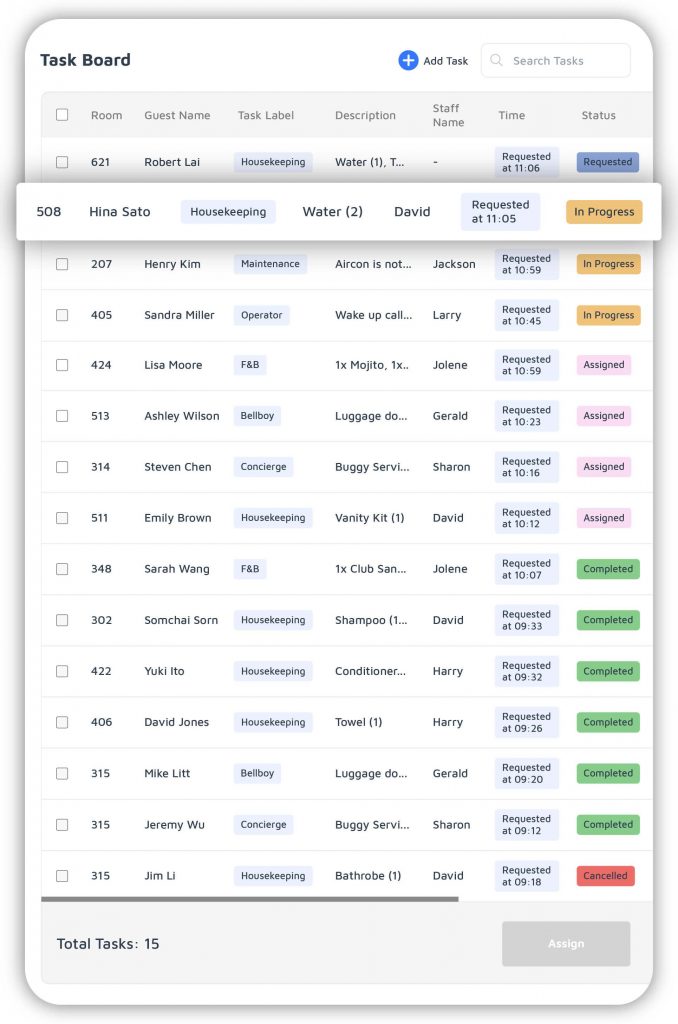Screen dimensions: 678x1024
Task: Open the In Progress badge for Hina Sato
Action: [x=604, y=212]
